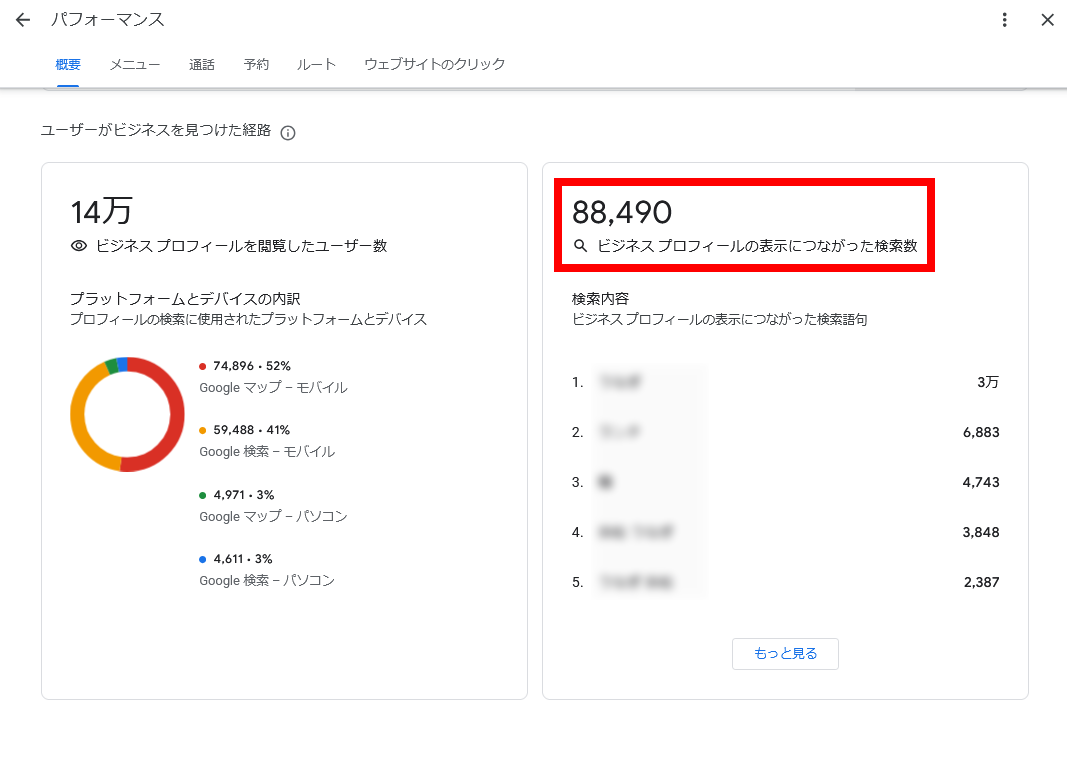Open the 通話 tab
Viewport: 1067px width, 763px height.
[202, 65]
